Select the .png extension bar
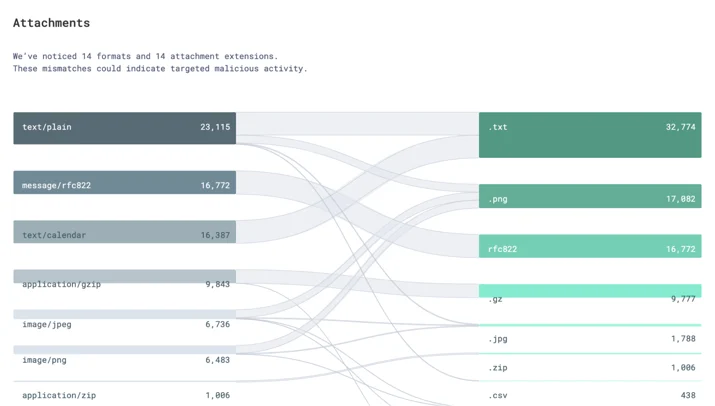The height and width of the screenshot is (406, 715). point(590,196)
